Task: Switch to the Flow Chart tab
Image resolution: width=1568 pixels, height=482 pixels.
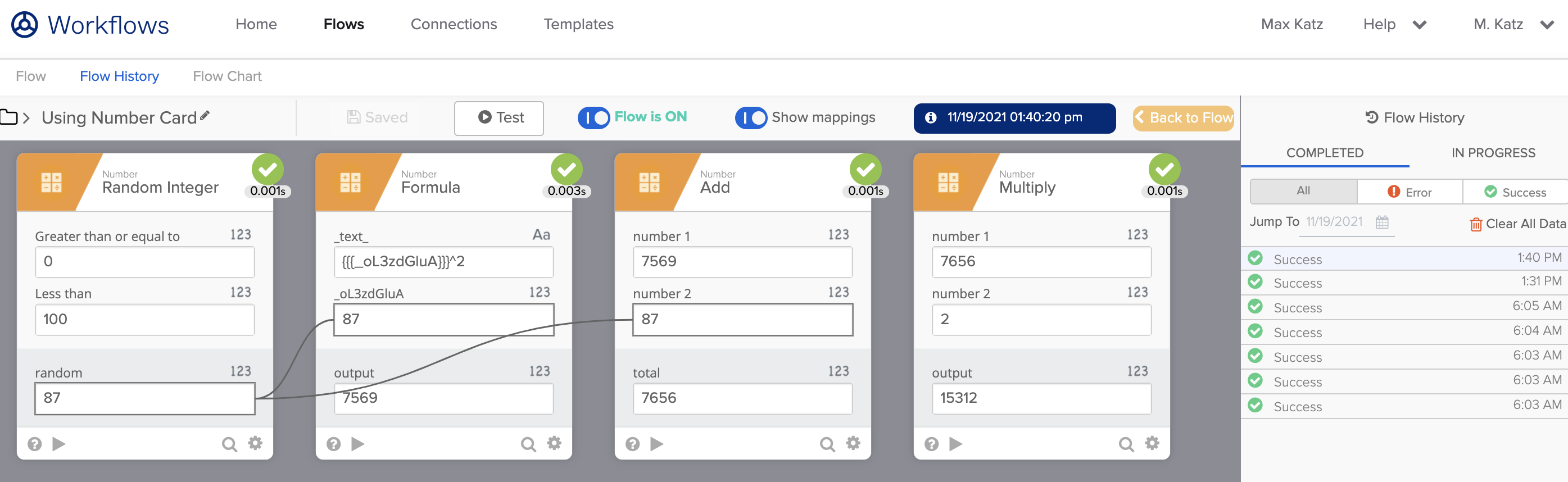Action: coord(227,76)
